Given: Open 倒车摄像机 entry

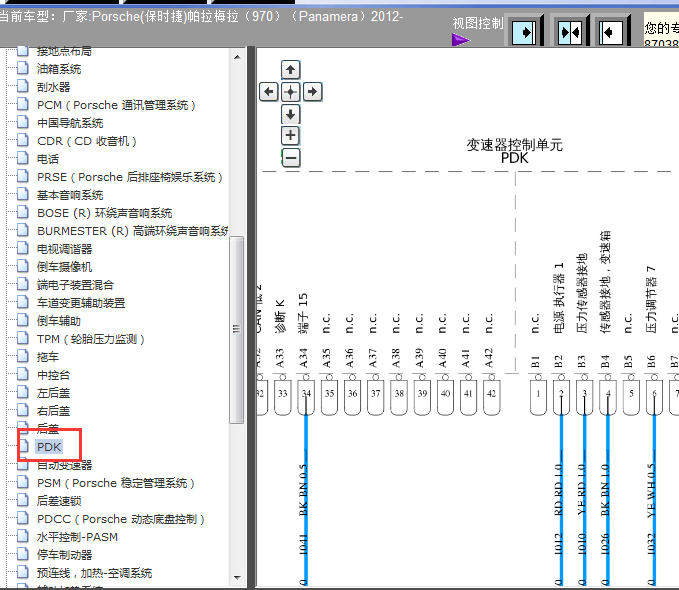Looking at the screenshot, I should click(64, 267).
